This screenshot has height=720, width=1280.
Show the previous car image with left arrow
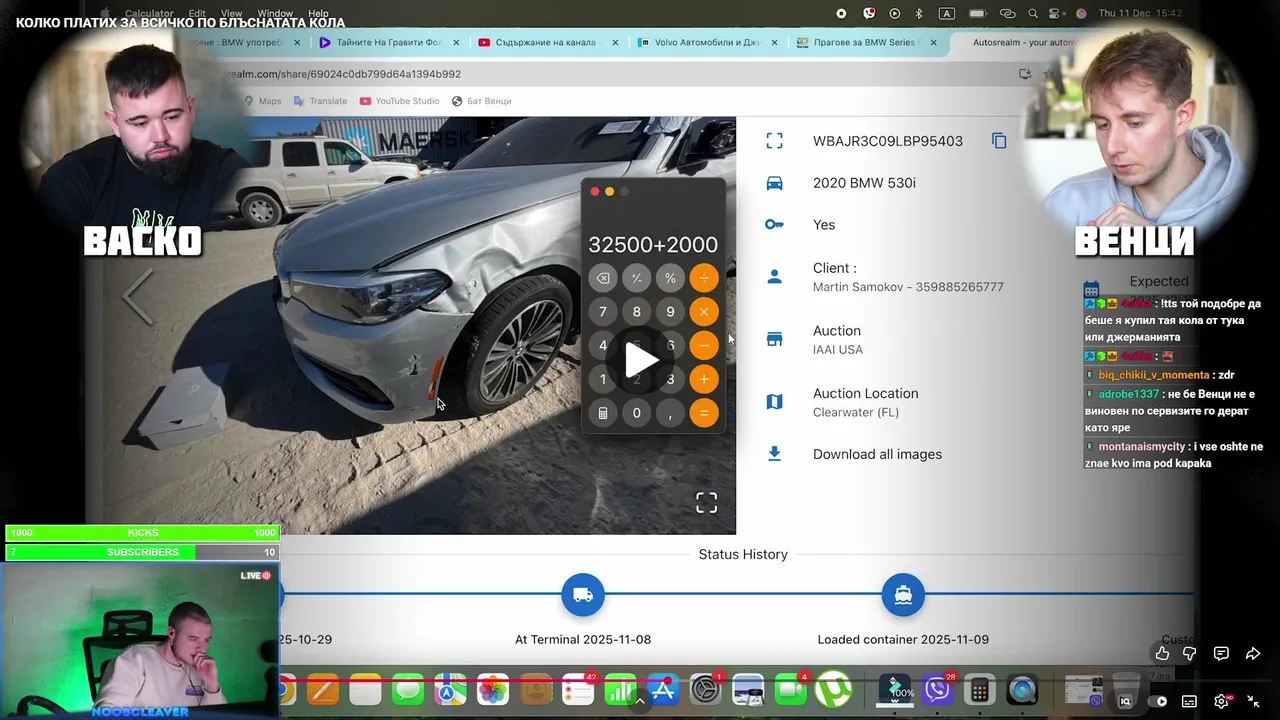click(x=138, y=297)
